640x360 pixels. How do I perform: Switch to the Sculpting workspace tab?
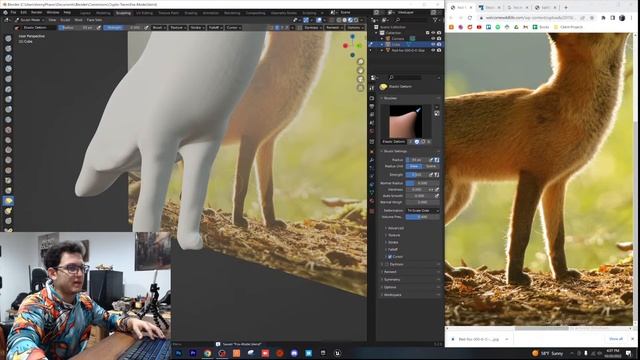click(x=123, y=13)
